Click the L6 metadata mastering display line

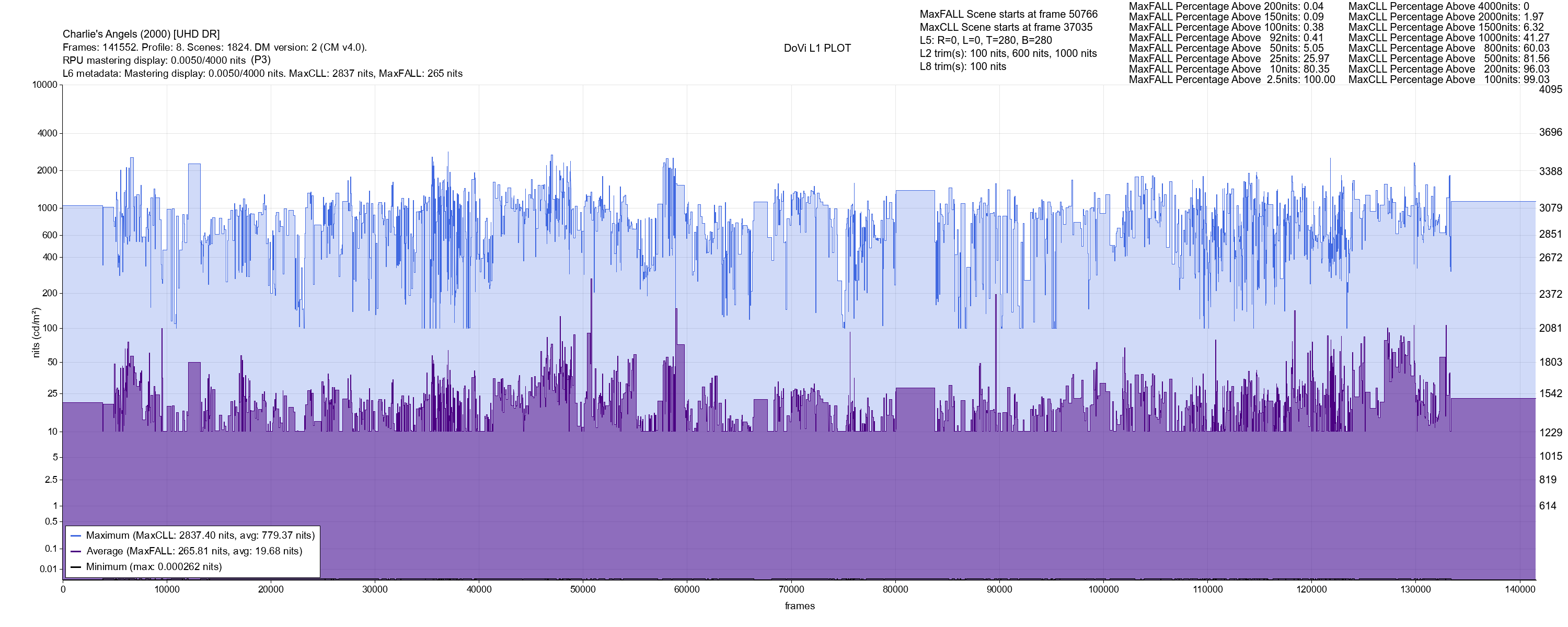pos(262,74)
